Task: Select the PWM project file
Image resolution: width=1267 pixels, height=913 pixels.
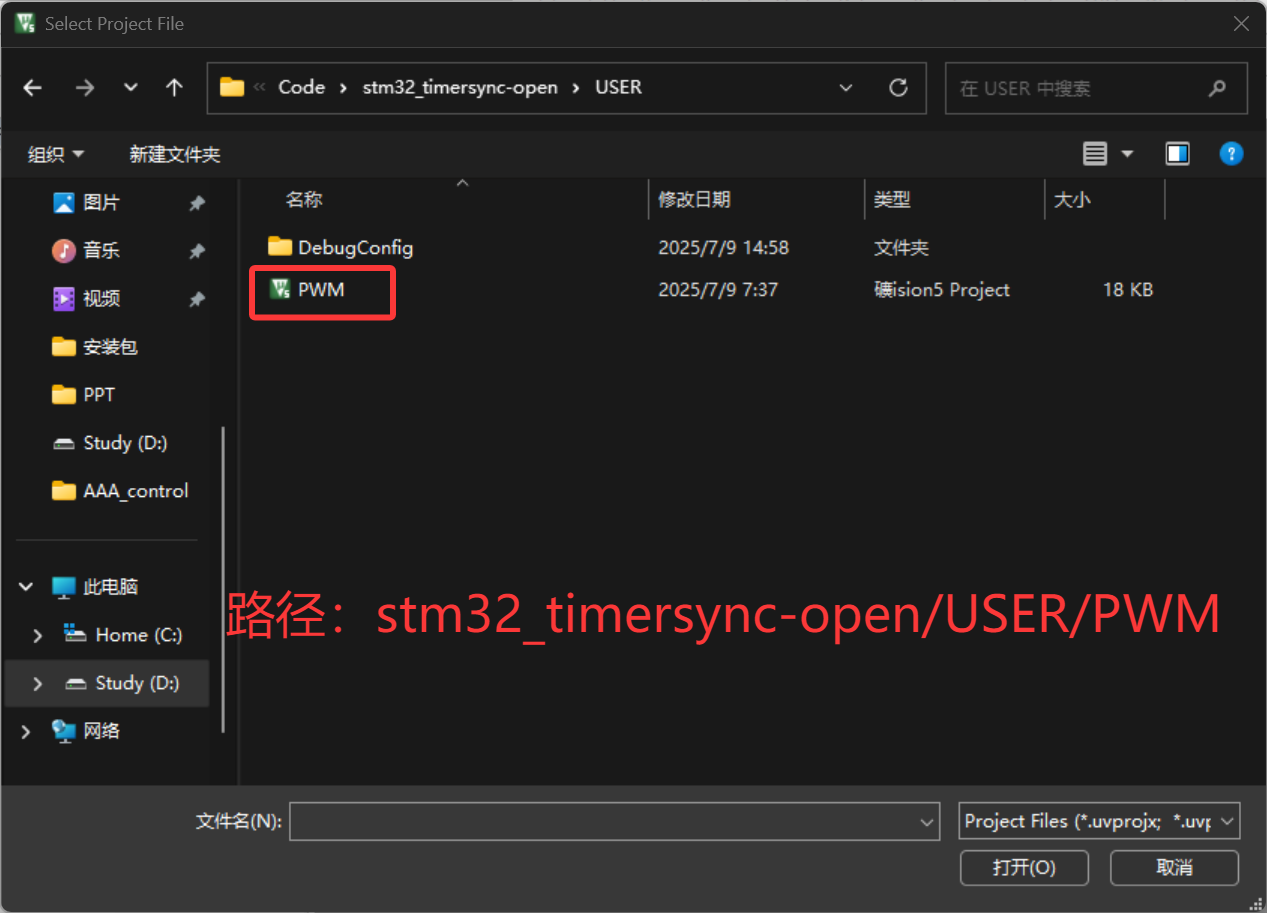Action: point(321,290)
